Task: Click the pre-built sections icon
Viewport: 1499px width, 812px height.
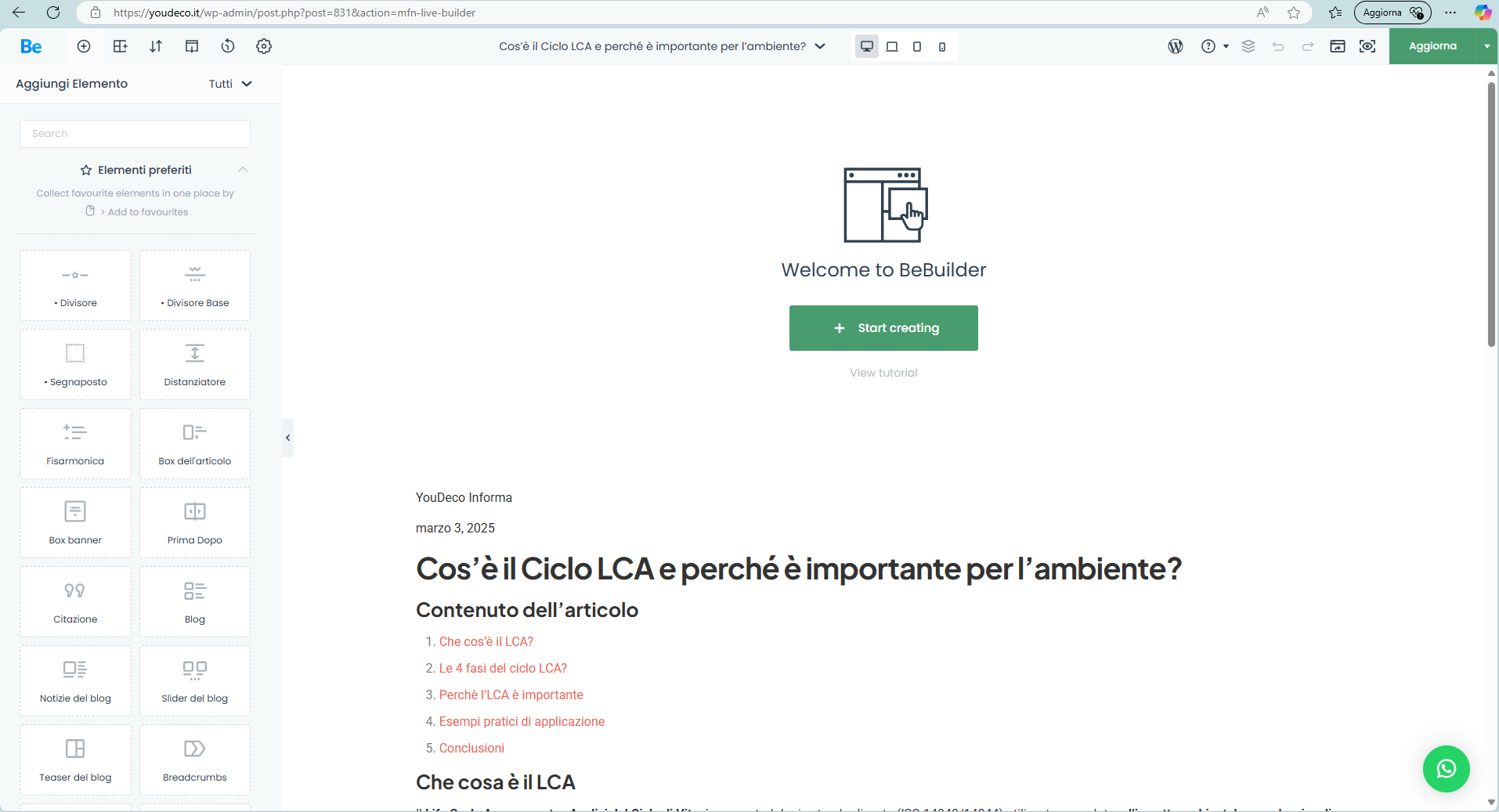Action: (120, 46)
